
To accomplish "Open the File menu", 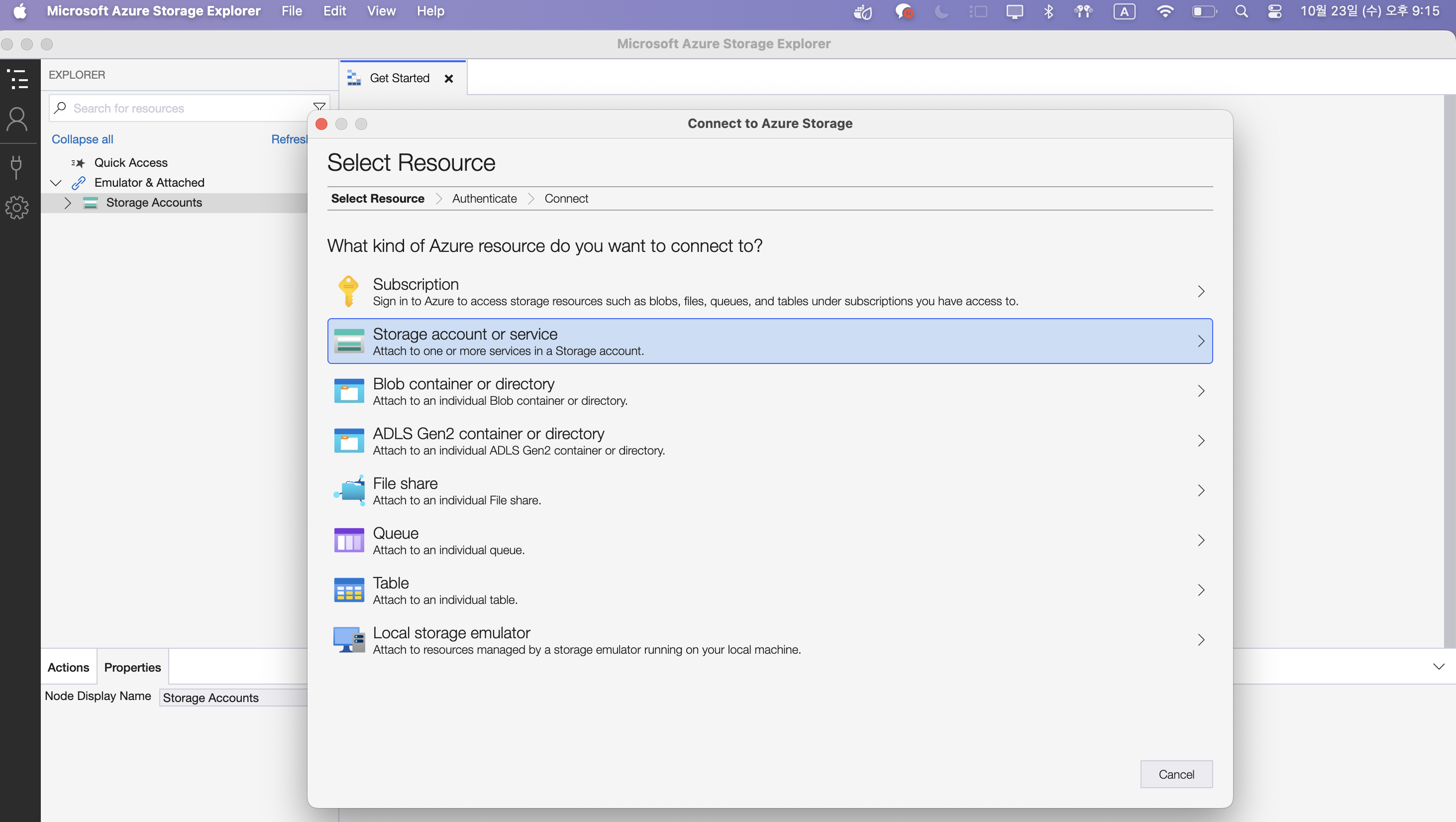I will click(292, 11).
